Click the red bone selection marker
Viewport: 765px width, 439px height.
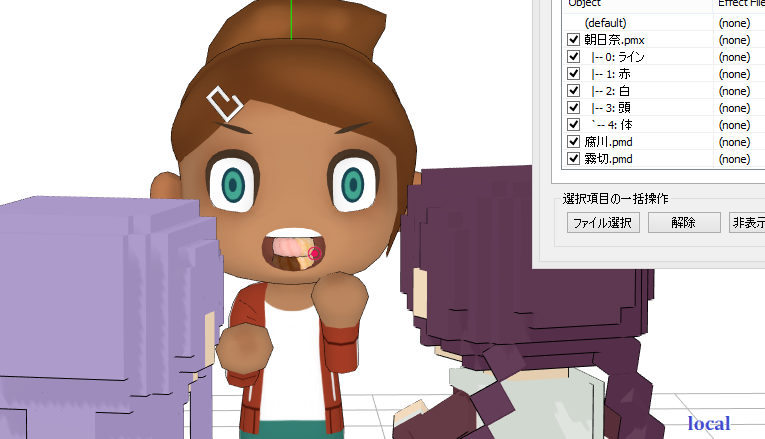[315, 254]
